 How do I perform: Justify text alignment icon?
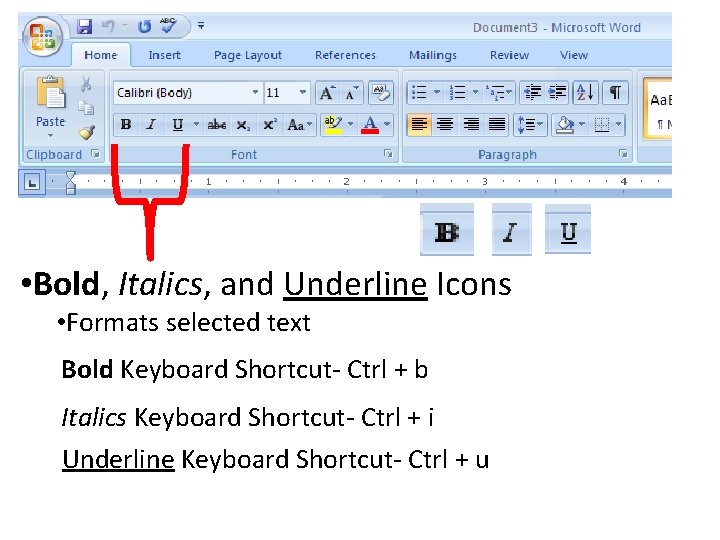[x=497, y=124]
